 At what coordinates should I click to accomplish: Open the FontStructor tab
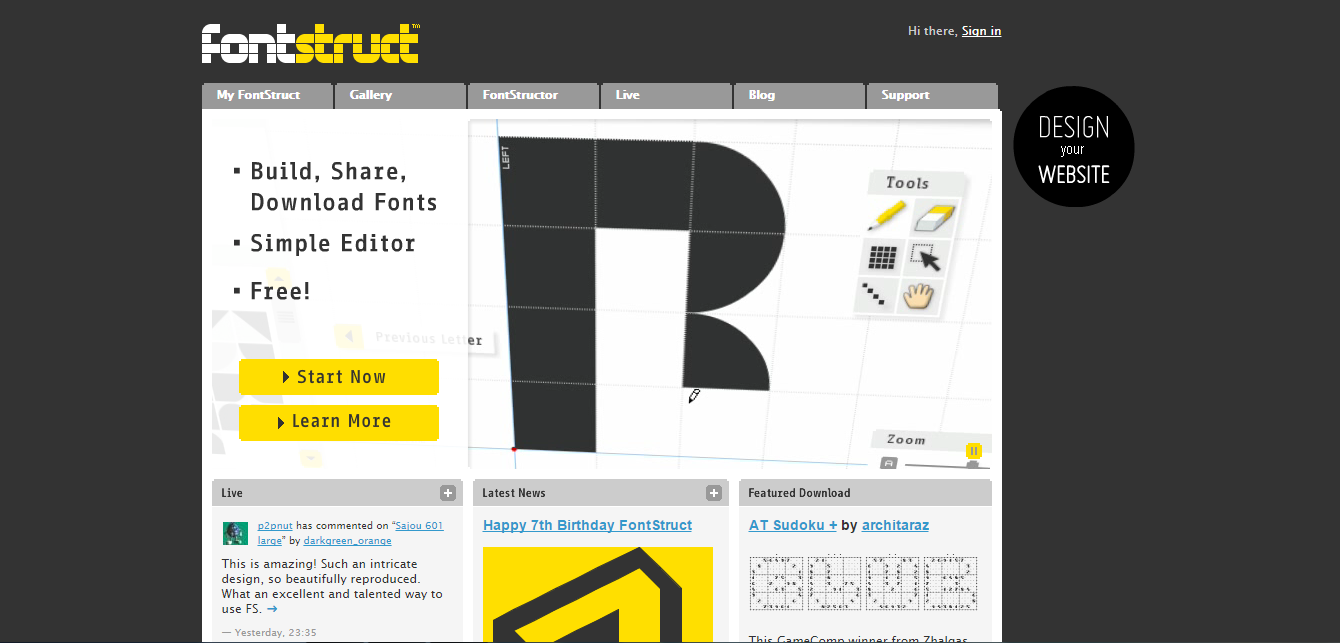pos(533,95)
